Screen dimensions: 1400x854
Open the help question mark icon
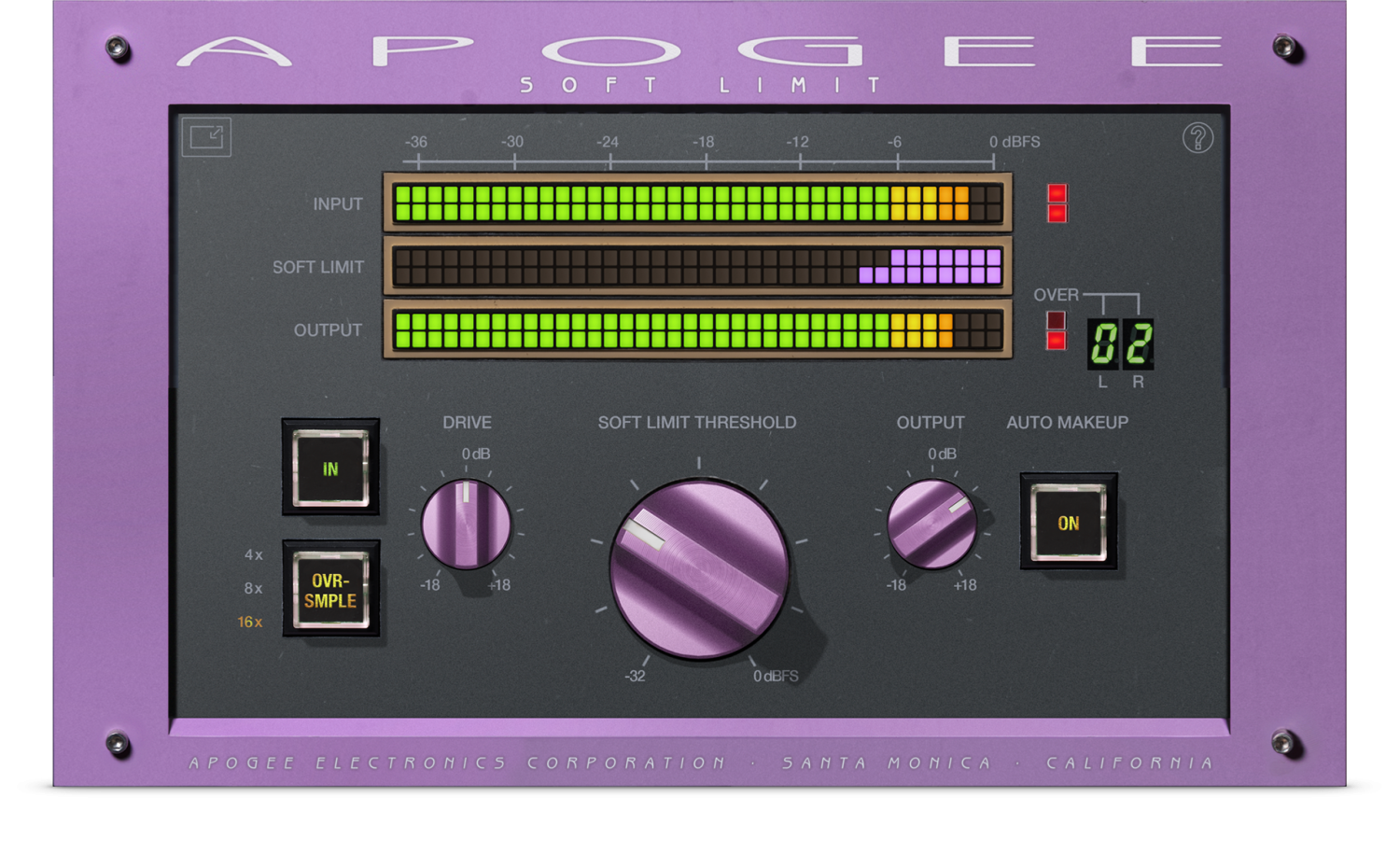point(1199,137)
